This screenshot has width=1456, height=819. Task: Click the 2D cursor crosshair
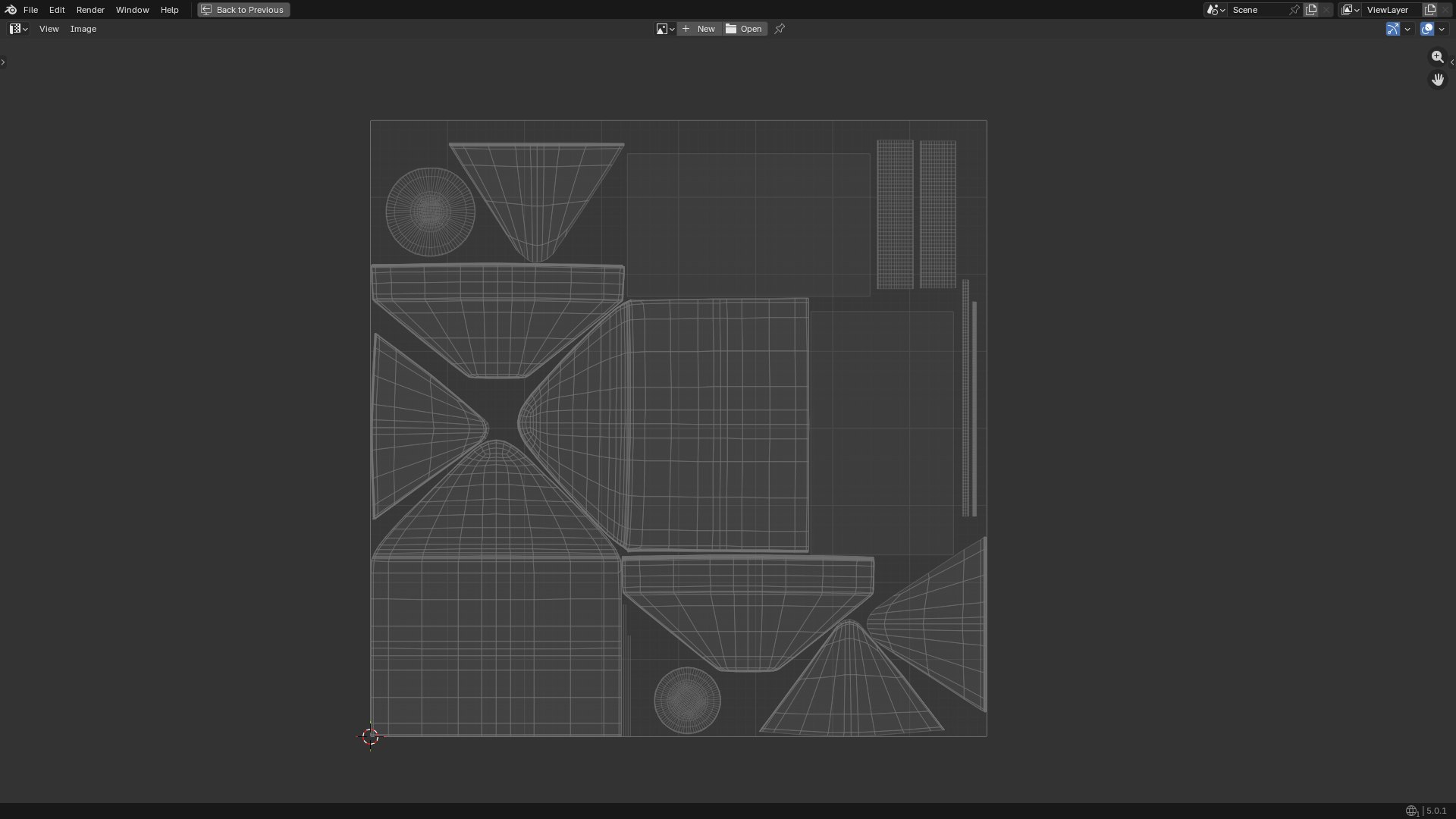click(x=370, y=736)
